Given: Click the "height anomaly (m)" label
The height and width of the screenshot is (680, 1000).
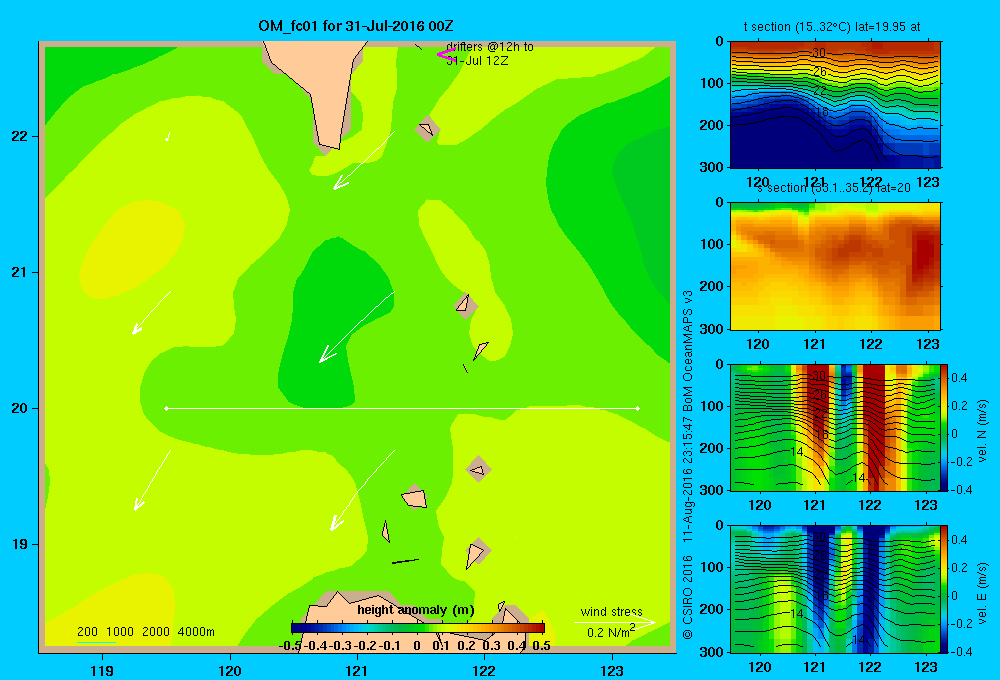Looking at the screenshot, I should tap(416, 610).
